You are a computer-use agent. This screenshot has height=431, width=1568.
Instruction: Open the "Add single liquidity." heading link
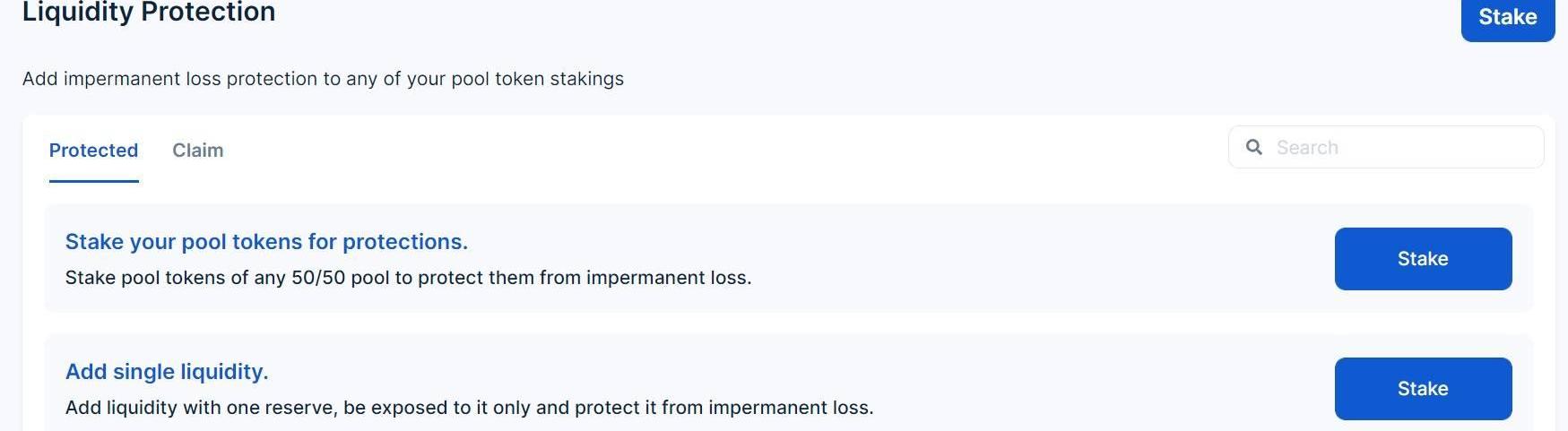click(x=167, y=372)
